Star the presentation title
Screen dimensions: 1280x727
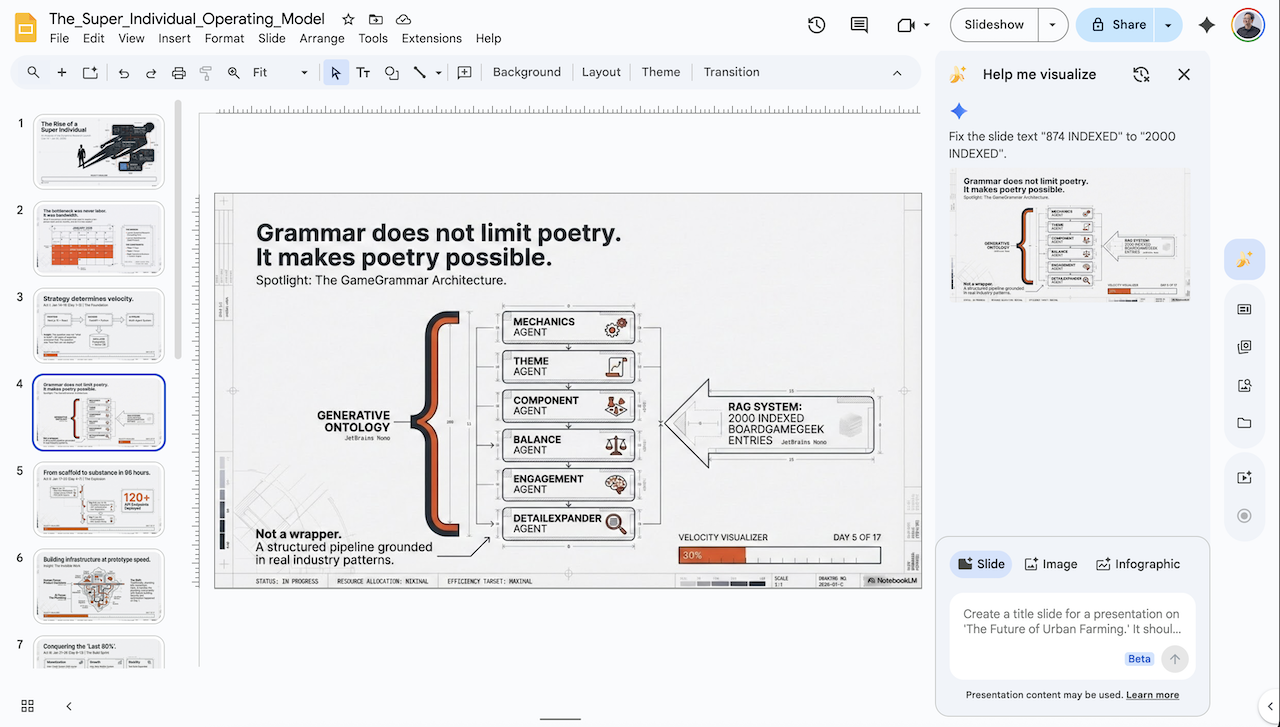pyautogui.click(x=348, y=19)
